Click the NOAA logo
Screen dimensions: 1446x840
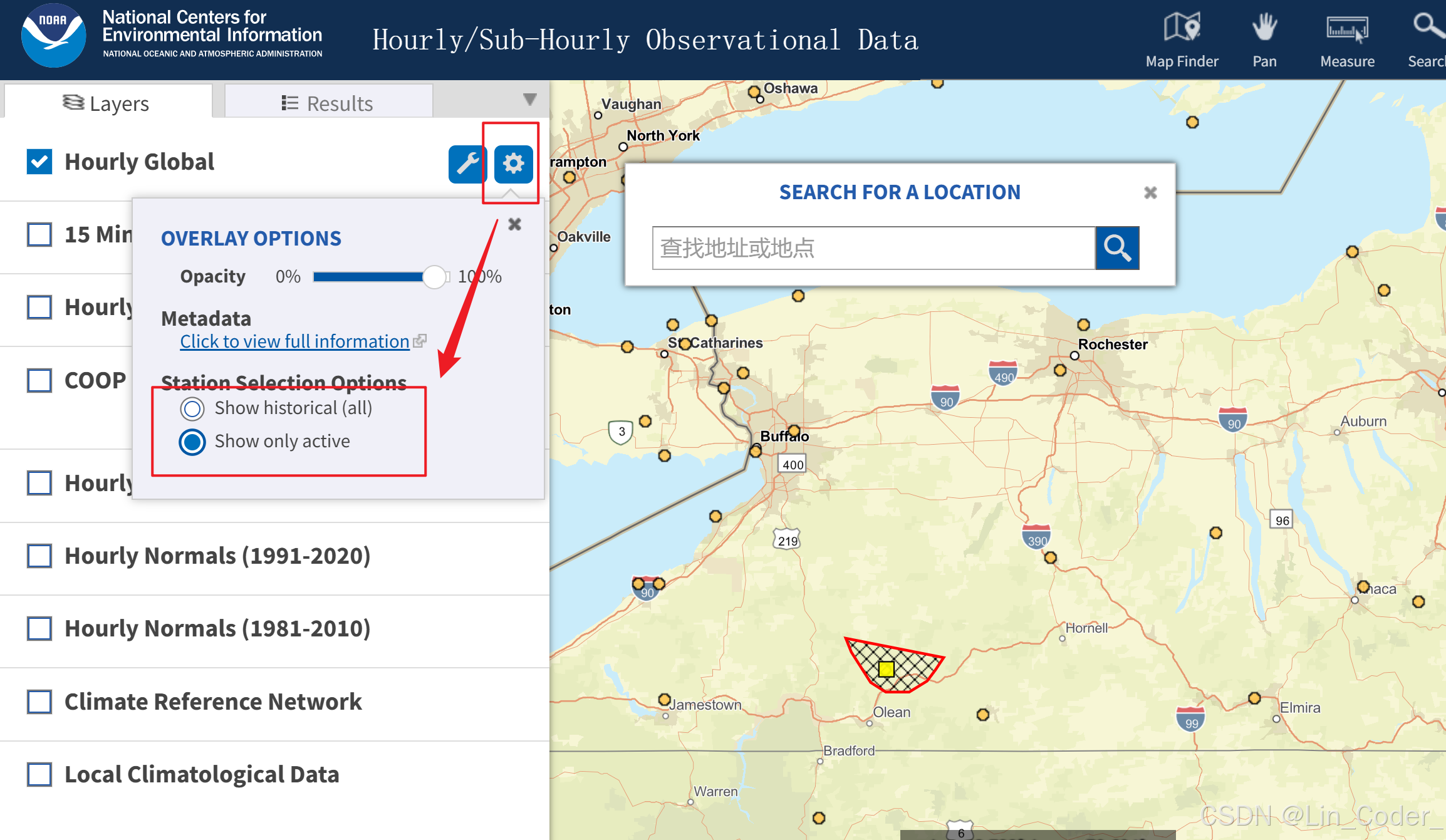click(x=54, y=36)
